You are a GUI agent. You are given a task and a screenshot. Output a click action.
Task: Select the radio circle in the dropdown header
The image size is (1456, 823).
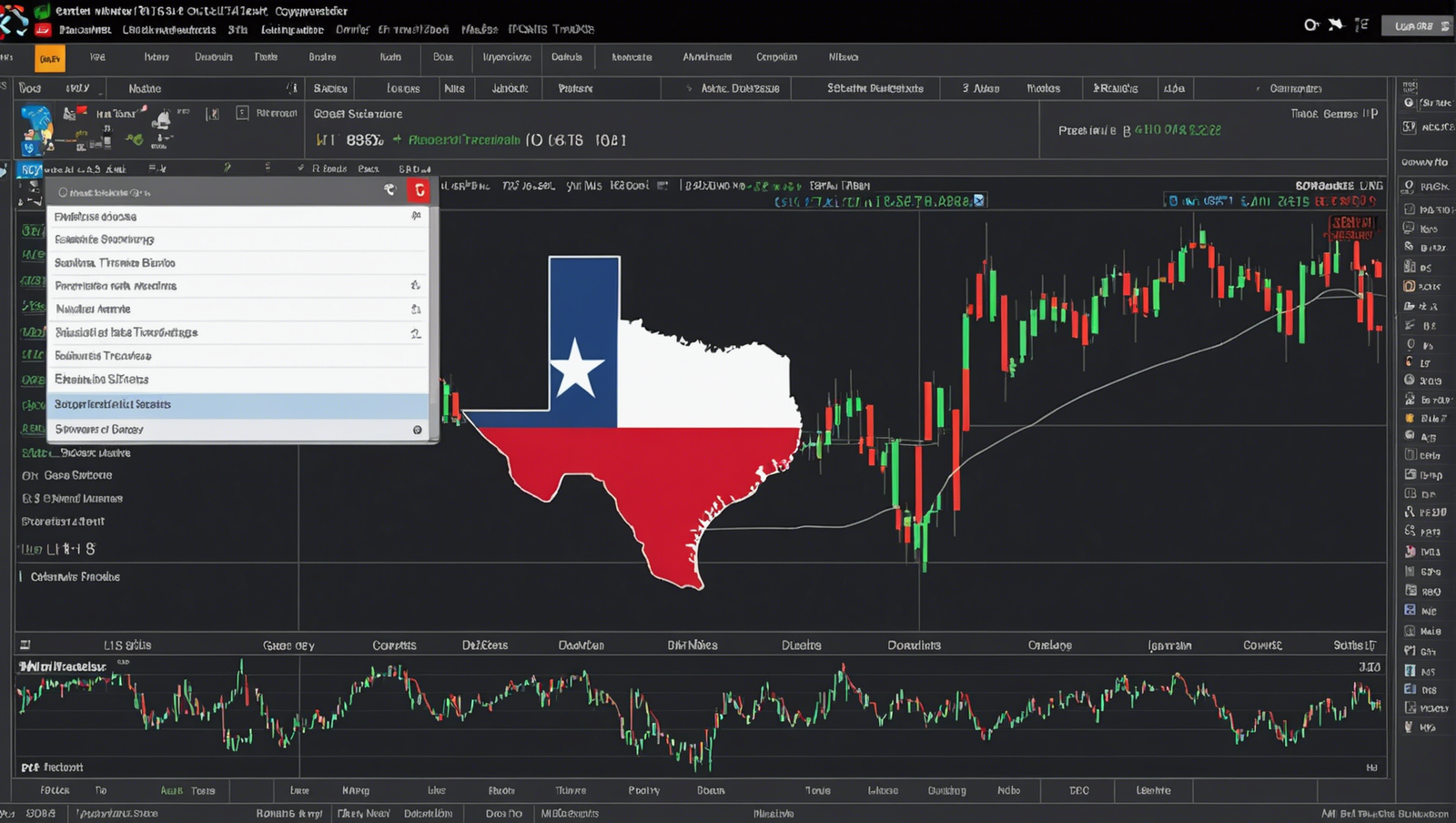click(x=63, y=193)
